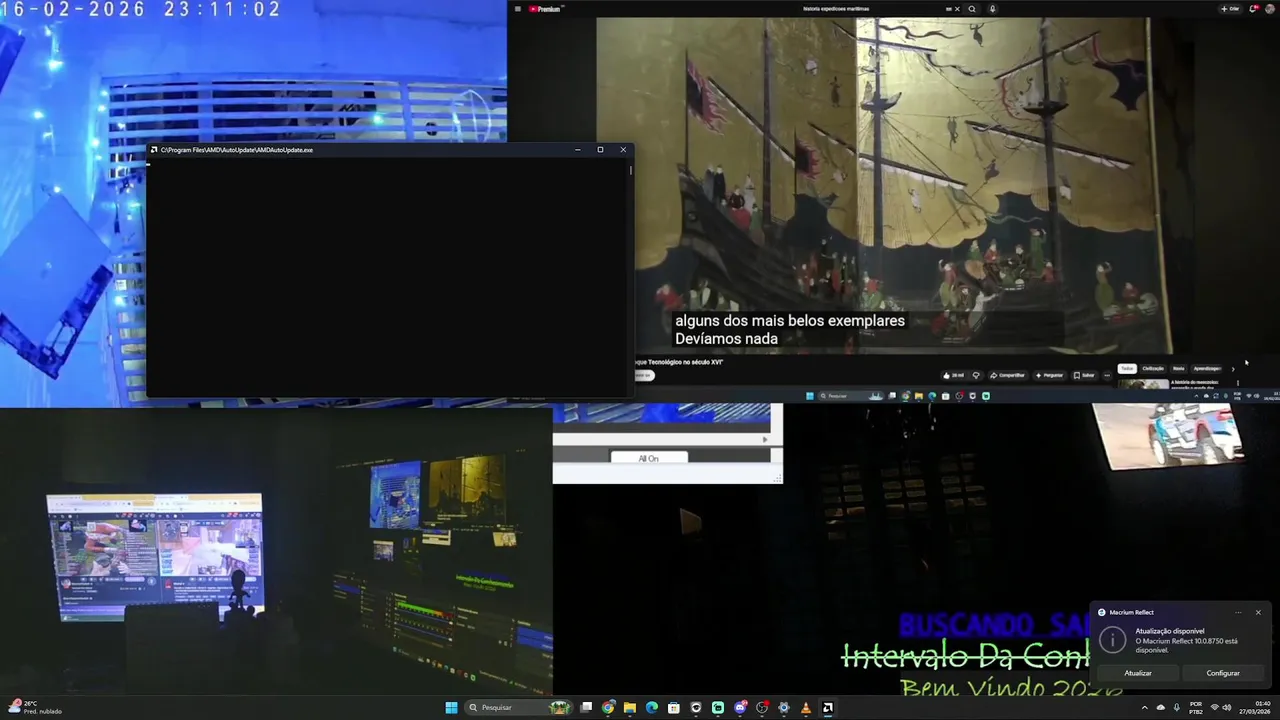Open the suggested video thumbnail below Todos

(1143, 384)
